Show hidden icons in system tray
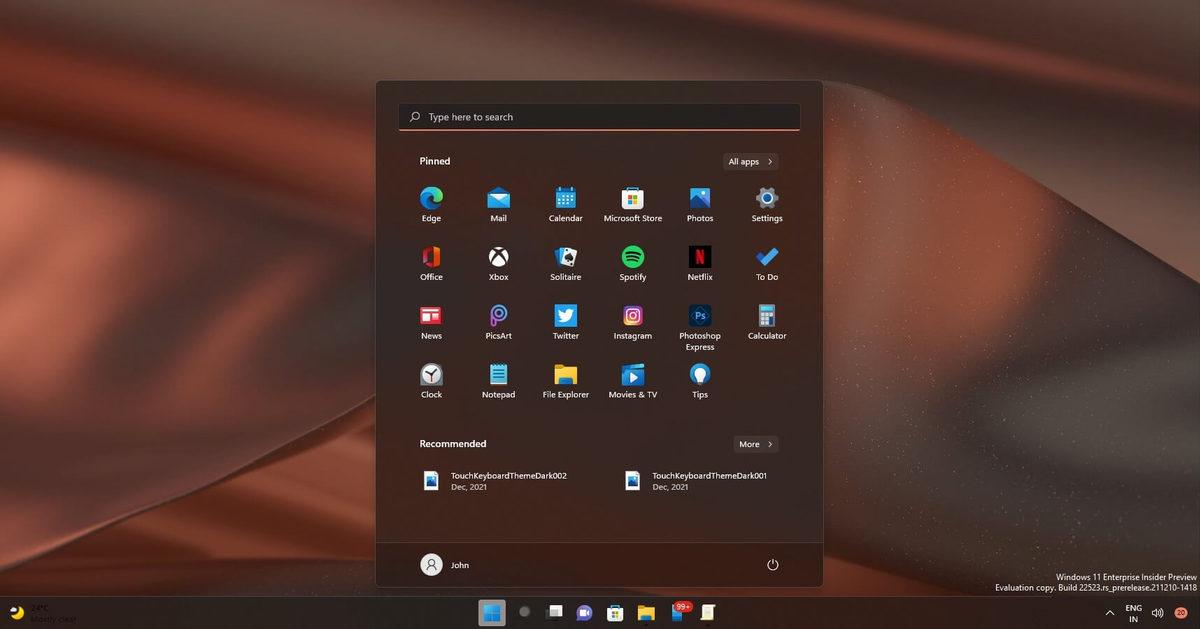The width and height of the screenshot is (1200, 629). 1110,612
